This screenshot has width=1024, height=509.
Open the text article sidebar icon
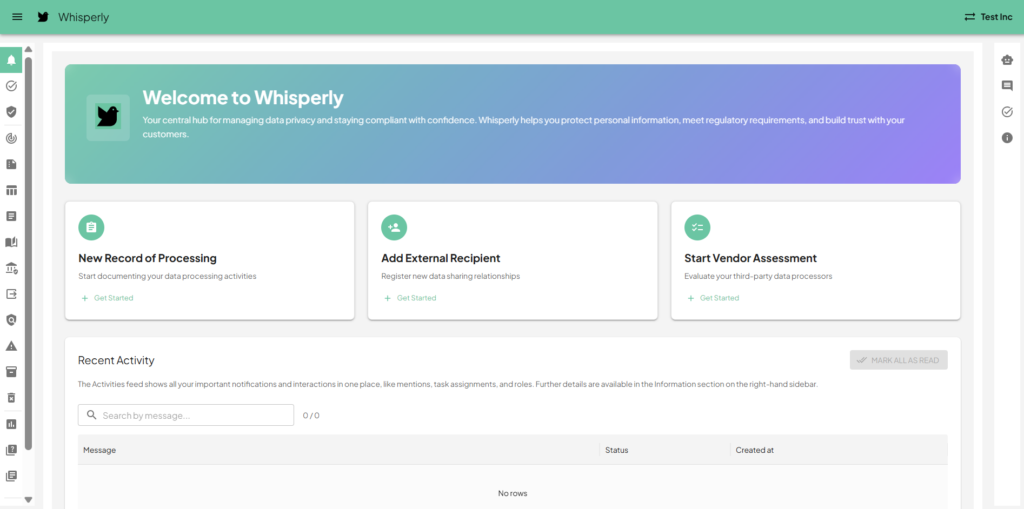11,216
